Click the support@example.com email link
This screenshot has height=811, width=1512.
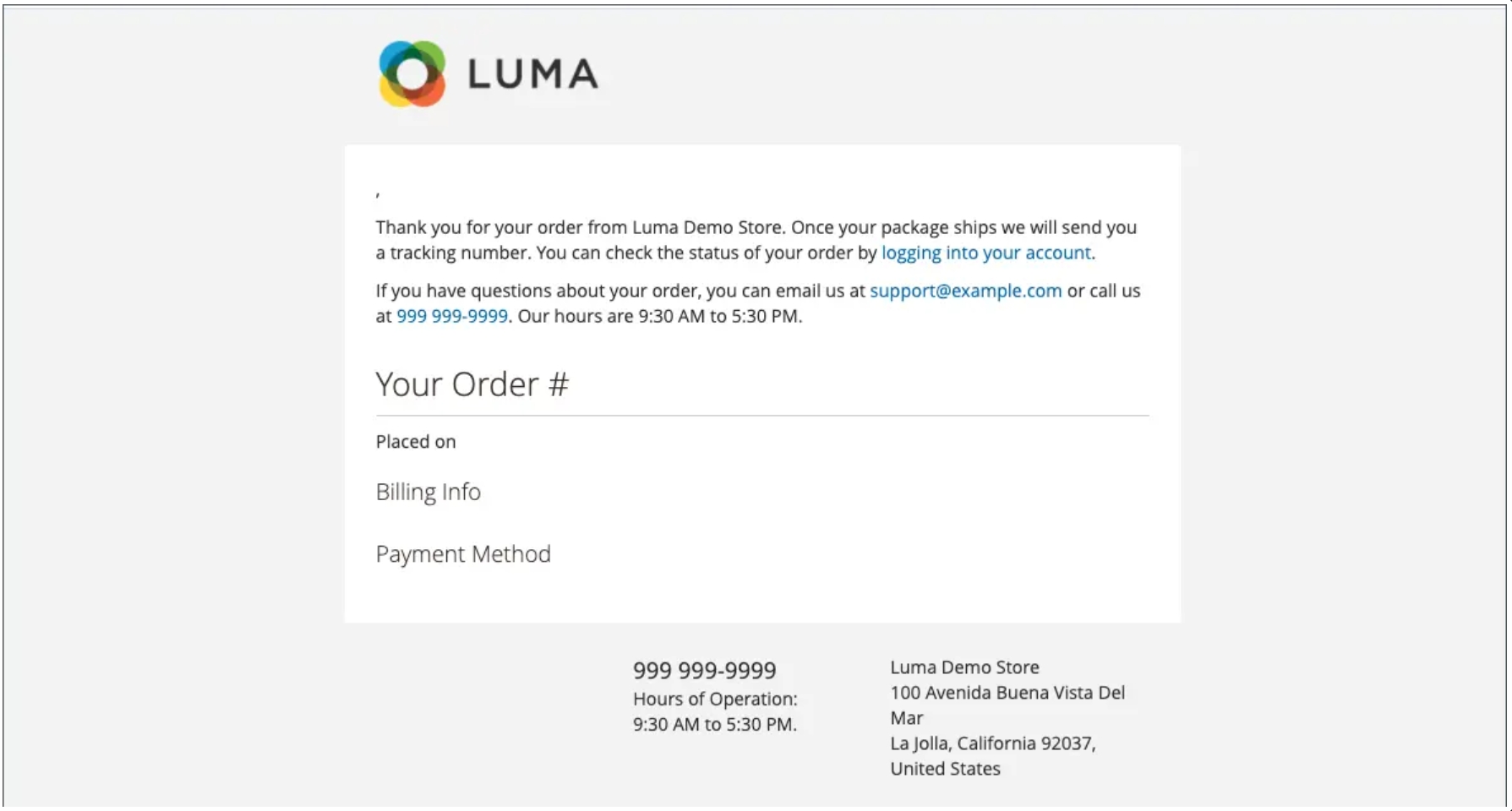point(965,291)
